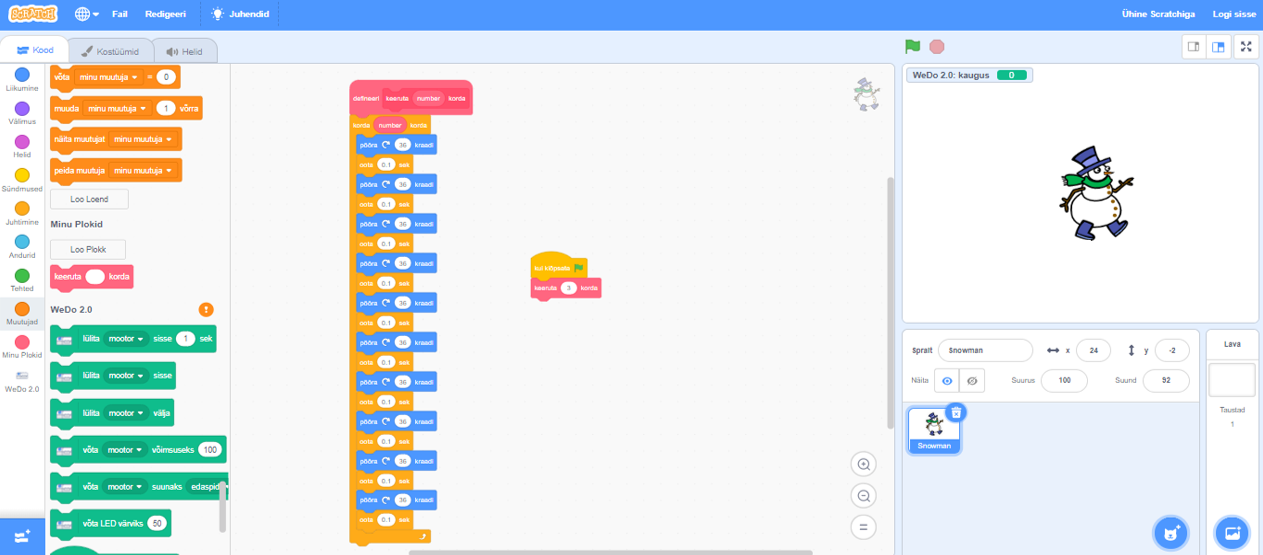Screen dimensions: 1263x555
Task: Open moötor dropdown in võimsuseks block
Action: pos(125,450)
